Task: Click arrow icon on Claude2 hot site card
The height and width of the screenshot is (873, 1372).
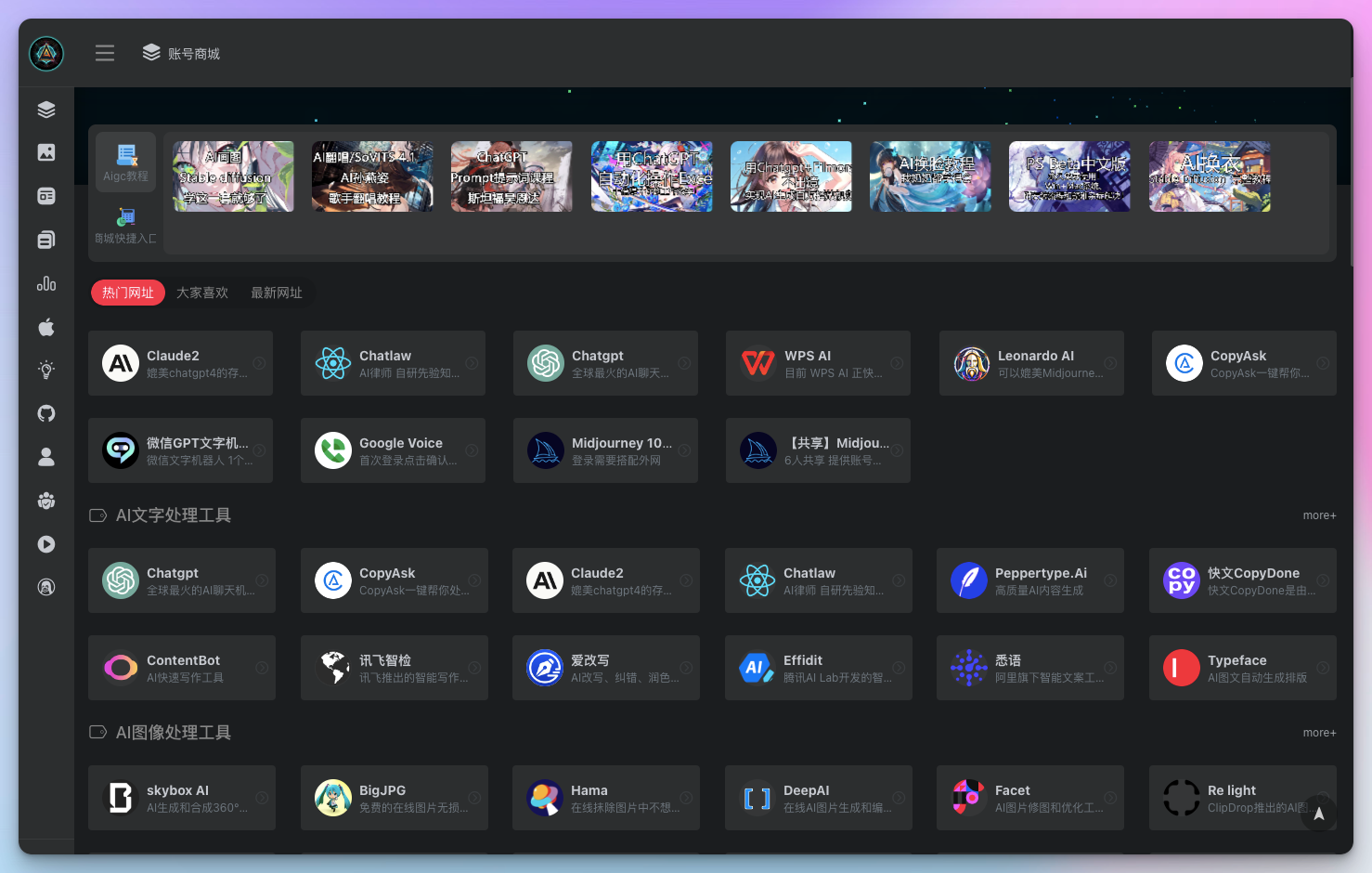Action: pyautogui.click(x=259, y=363)
